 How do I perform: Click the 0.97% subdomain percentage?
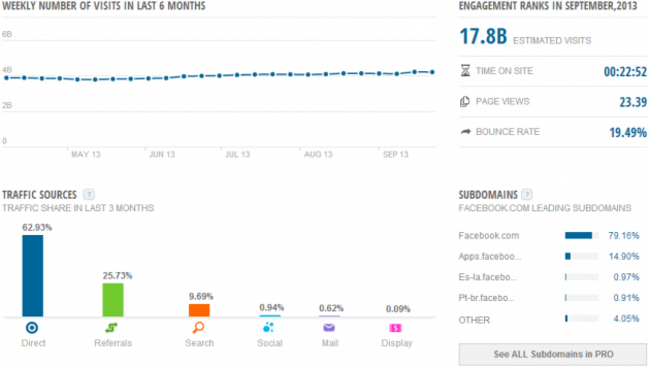pyautogui.click(x=626, y=277)
